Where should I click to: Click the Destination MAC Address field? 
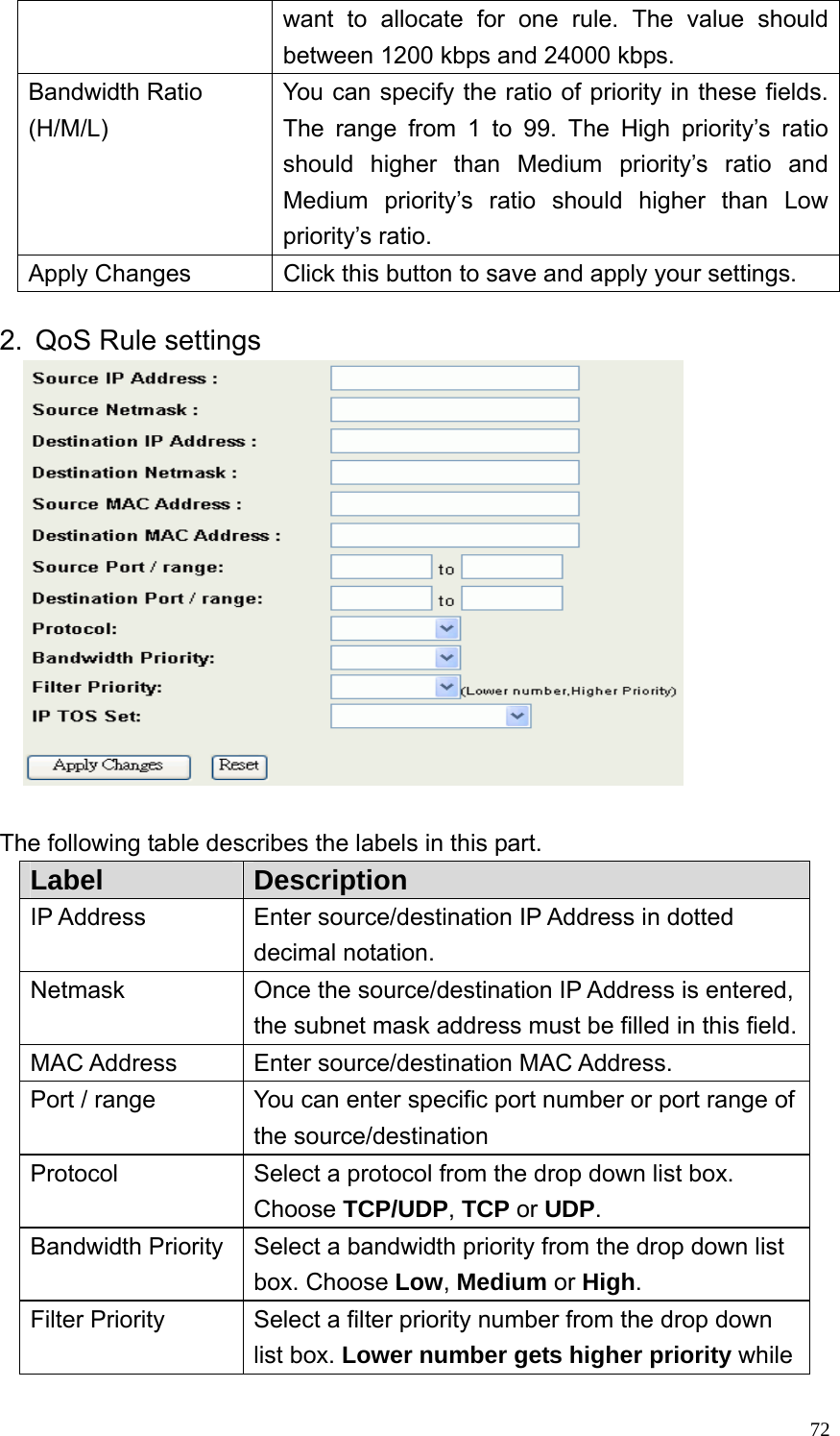tap(455, 535)
